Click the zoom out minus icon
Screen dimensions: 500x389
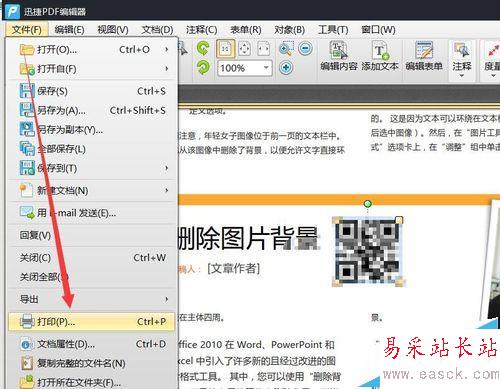(305, 49)
